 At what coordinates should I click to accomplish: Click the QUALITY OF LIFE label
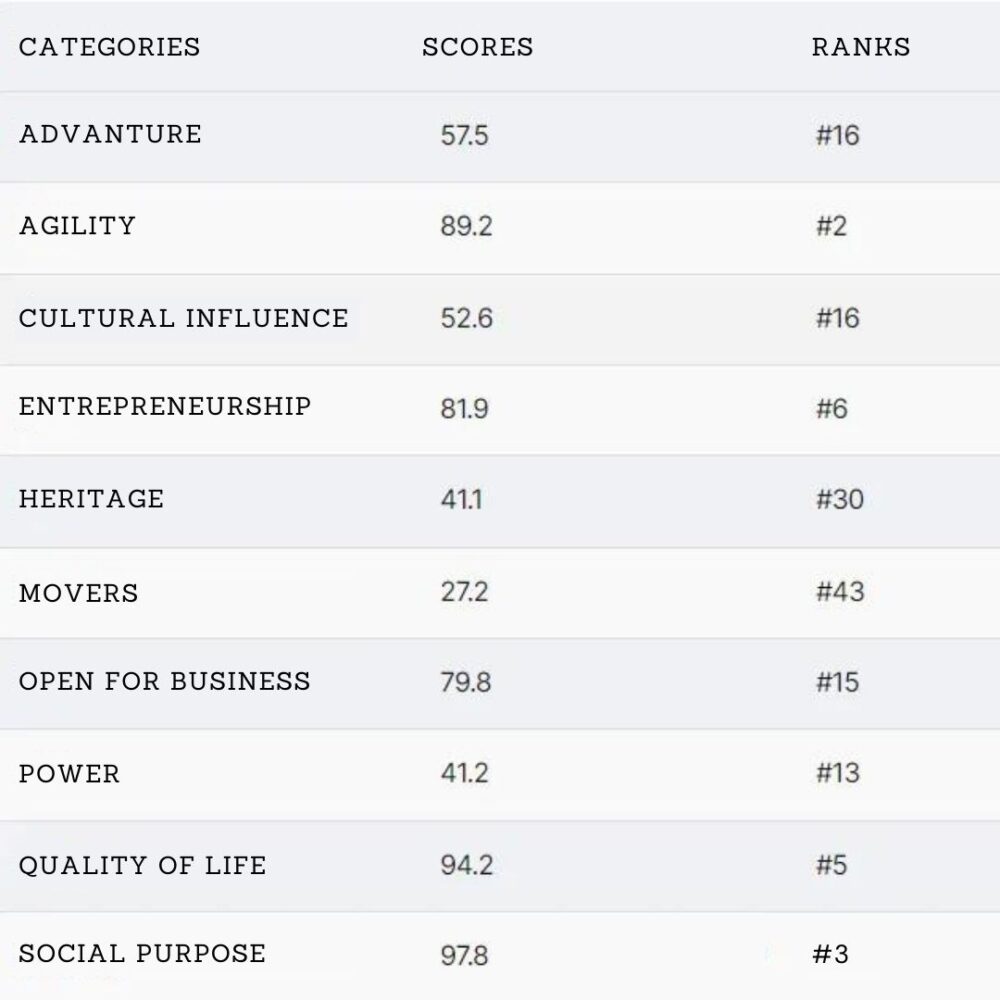[143, 865]
